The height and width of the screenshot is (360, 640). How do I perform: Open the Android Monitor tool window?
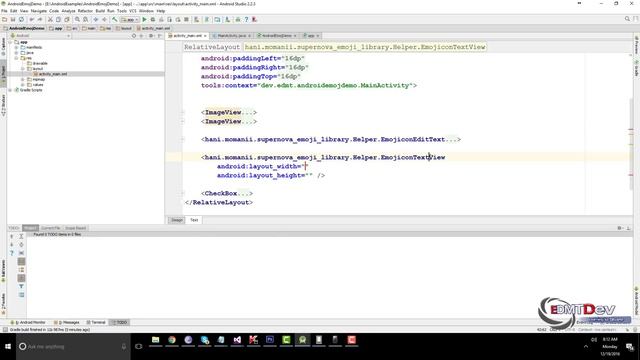28,322
